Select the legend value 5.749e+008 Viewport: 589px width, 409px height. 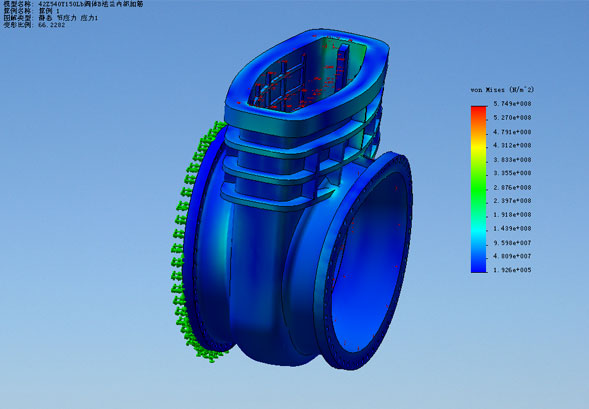pos(512,104)
